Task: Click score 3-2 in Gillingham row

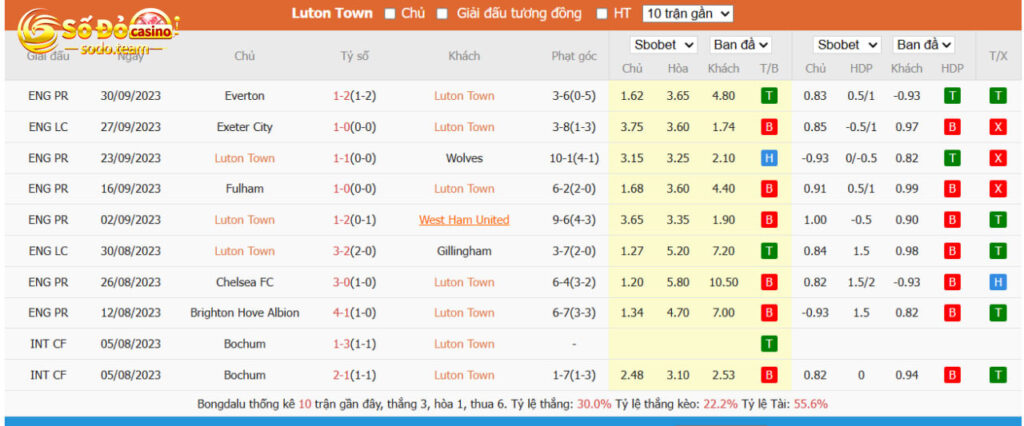Action: point(341,251)
